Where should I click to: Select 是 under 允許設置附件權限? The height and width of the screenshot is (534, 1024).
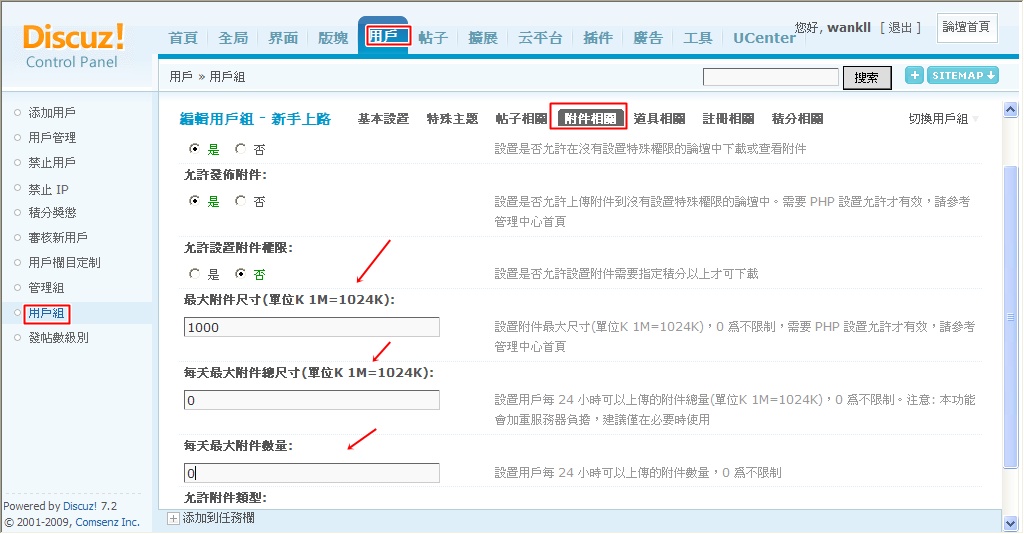tap(194, 274)
